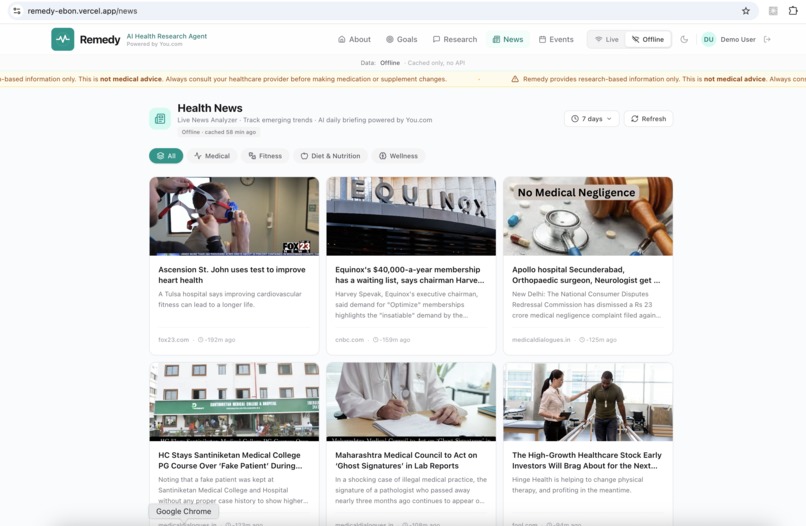Open the HC Stays Santiniketan Medical College headline
Image resolution: width=806 pixels, height=526 pixels.
point(230,460)
